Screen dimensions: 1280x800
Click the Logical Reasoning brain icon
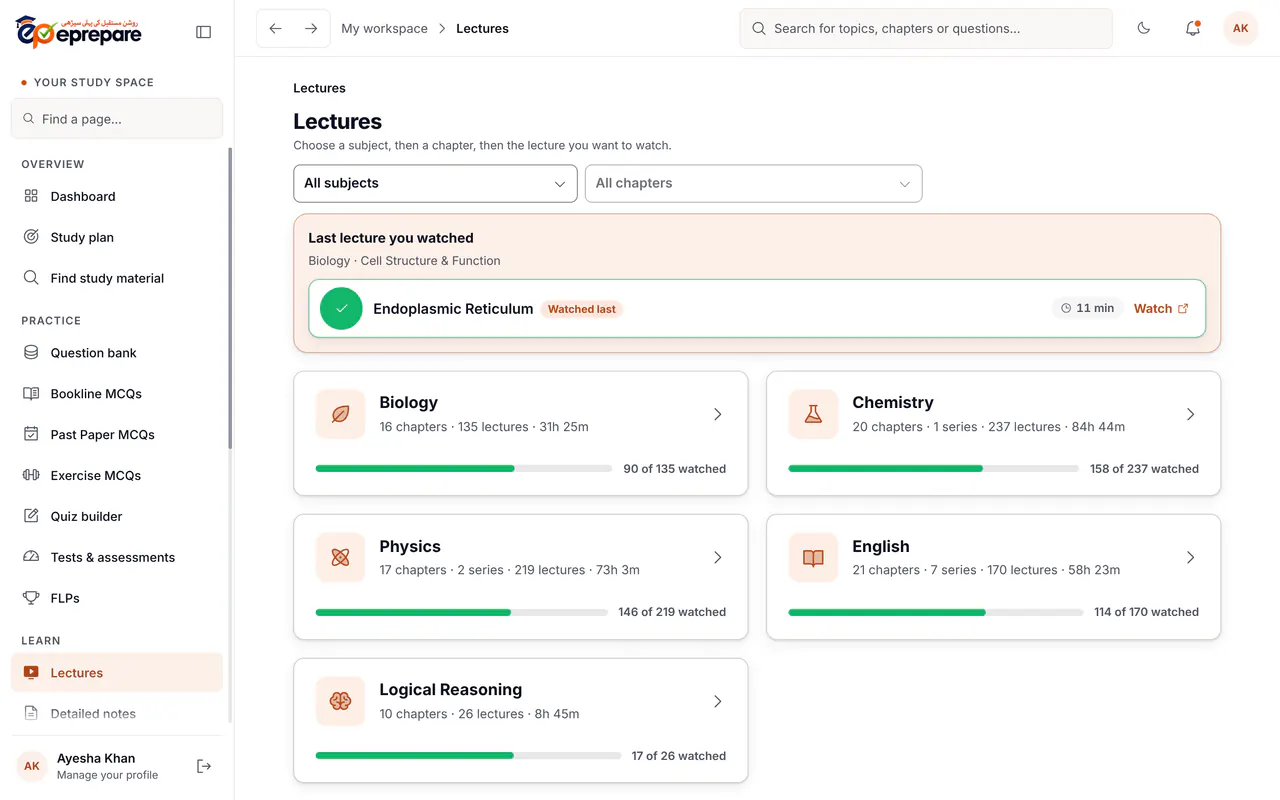(x=340, y=702)
